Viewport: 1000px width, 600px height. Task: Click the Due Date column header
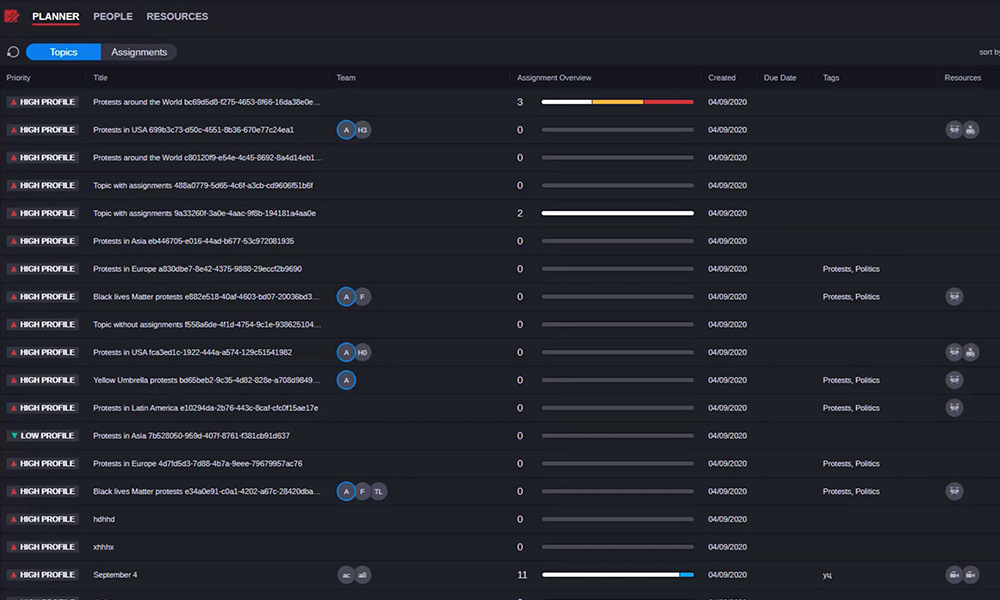[x=780, y=78]
